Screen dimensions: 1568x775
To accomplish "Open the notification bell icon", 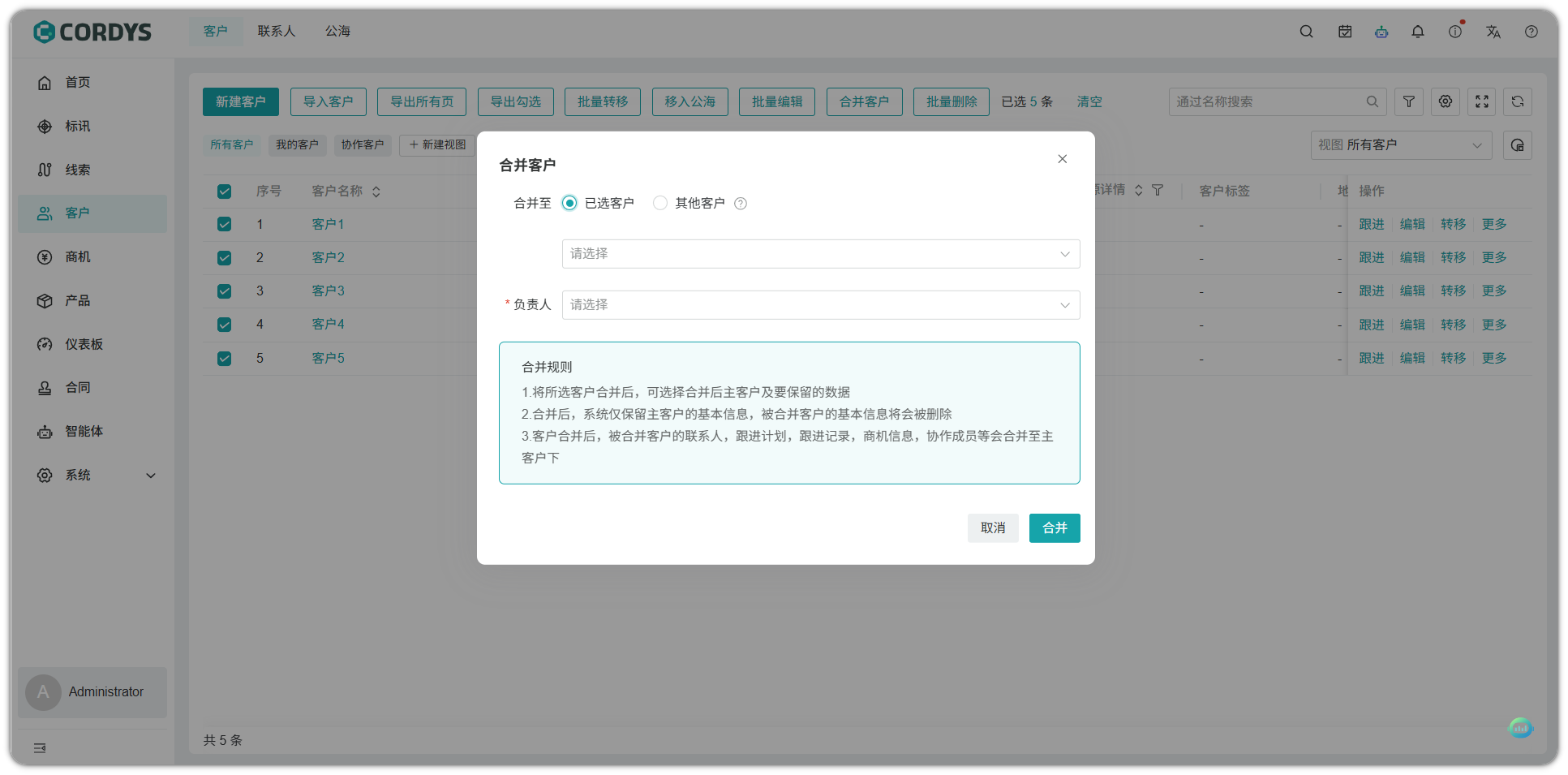I will pos(1418,31).
